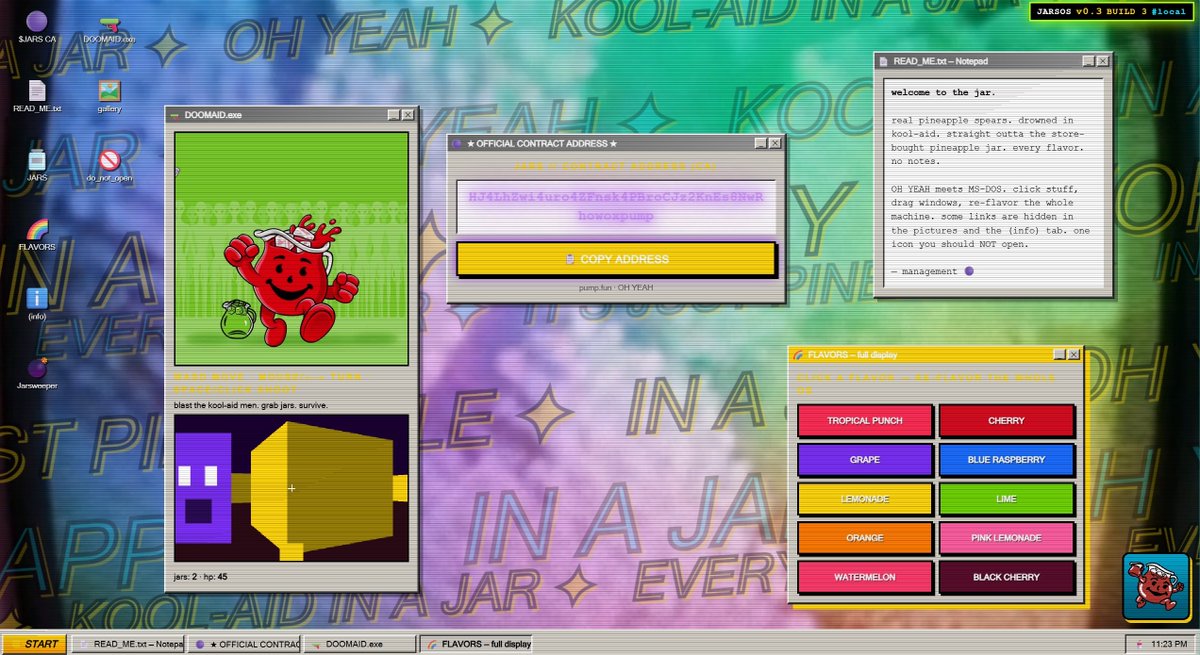Image resolution: width=1200 pixels, height=655 pixels.
Task: Click the Kool-Aid man image in DOOMAID
Action: tap(292, 249)
